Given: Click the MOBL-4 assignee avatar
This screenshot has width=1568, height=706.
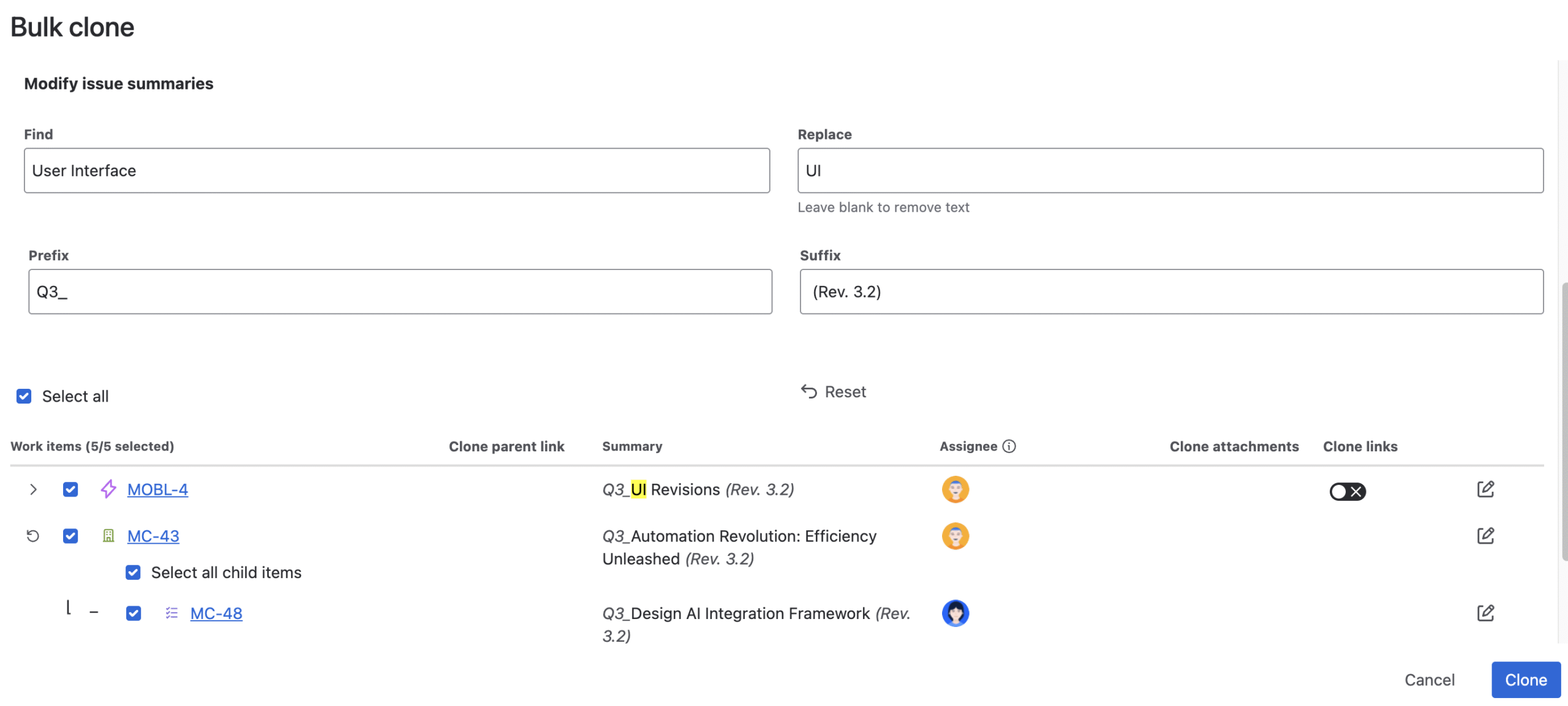Looking at the screenshot, I should pos(955,489).
